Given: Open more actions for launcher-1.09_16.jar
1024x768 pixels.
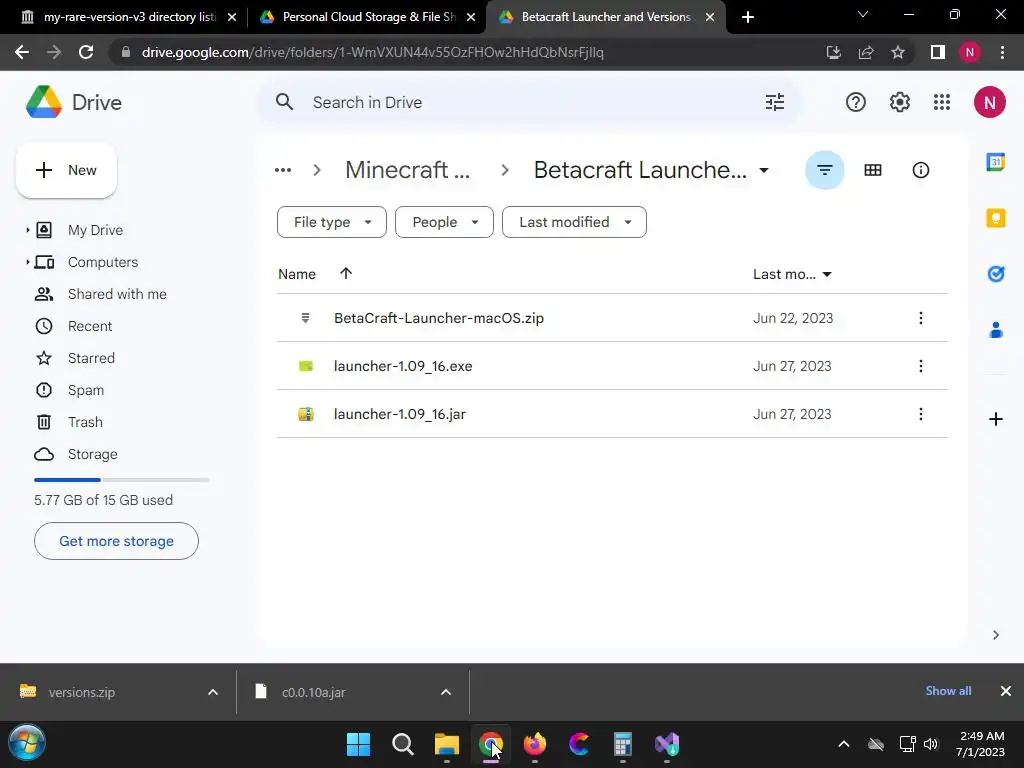Looking at the screenshot, I should click(920, 414).
